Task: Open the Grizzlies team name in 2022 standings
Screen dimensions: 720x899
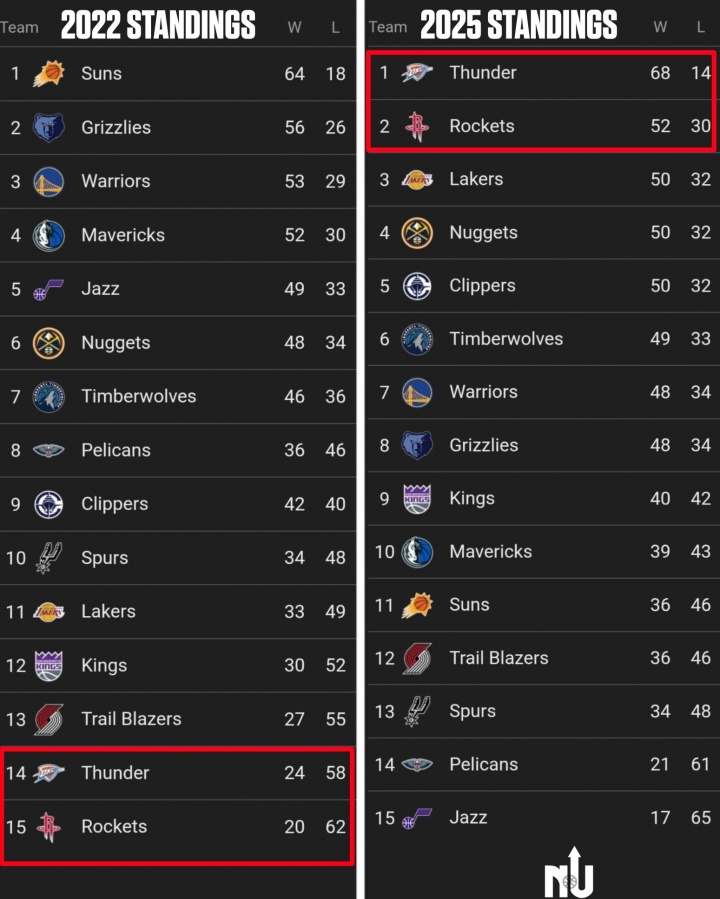Action: [x=116, y=128]
